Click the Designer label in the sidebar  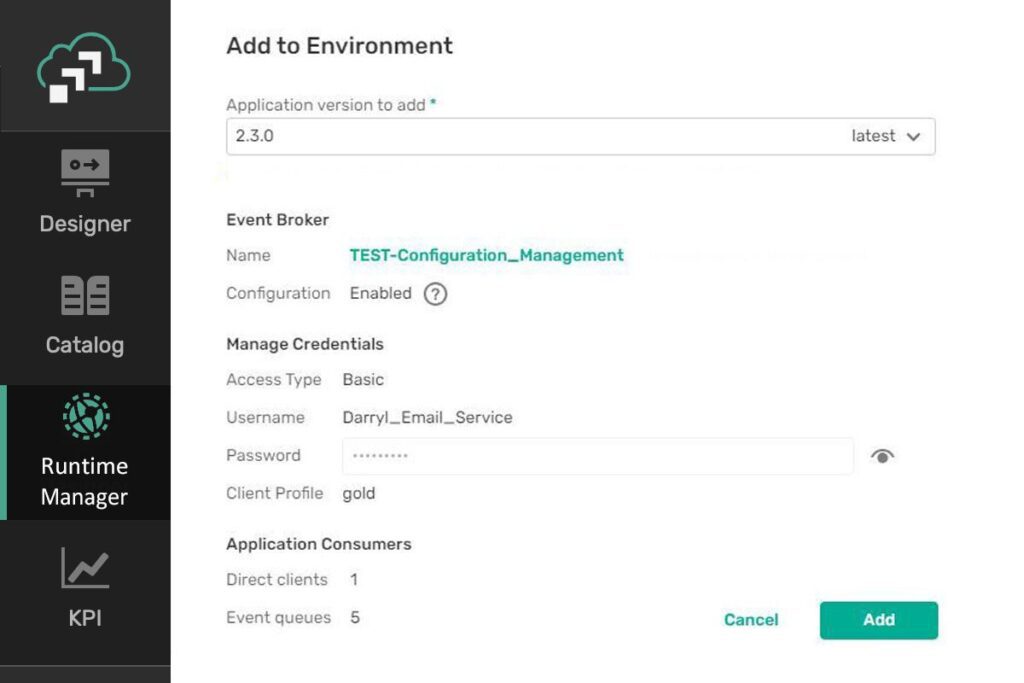tap(85, 224)
